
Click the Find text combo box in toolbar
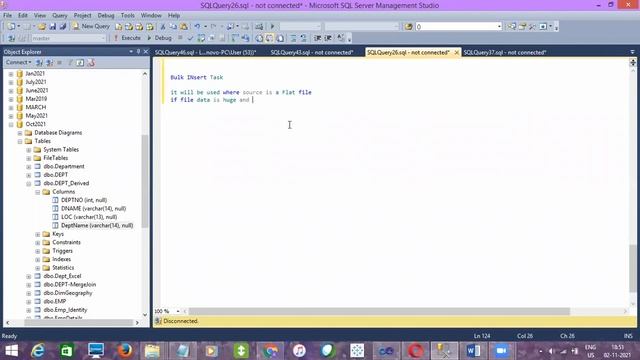[x=458, y=27]
